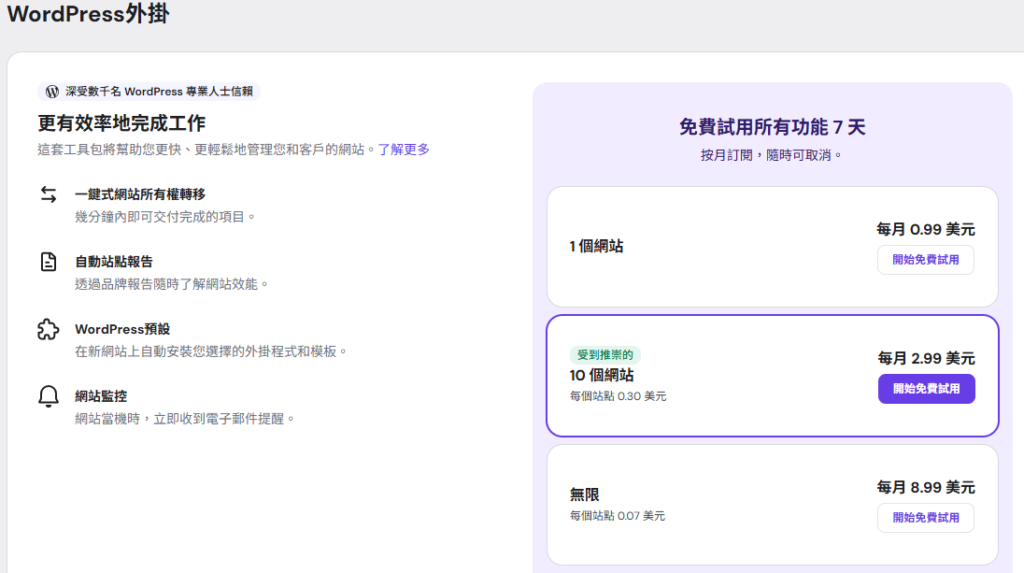Click 按月訂閱，隨時可取消 text
The image size is (1024, 573).
[x=771, y=155]
